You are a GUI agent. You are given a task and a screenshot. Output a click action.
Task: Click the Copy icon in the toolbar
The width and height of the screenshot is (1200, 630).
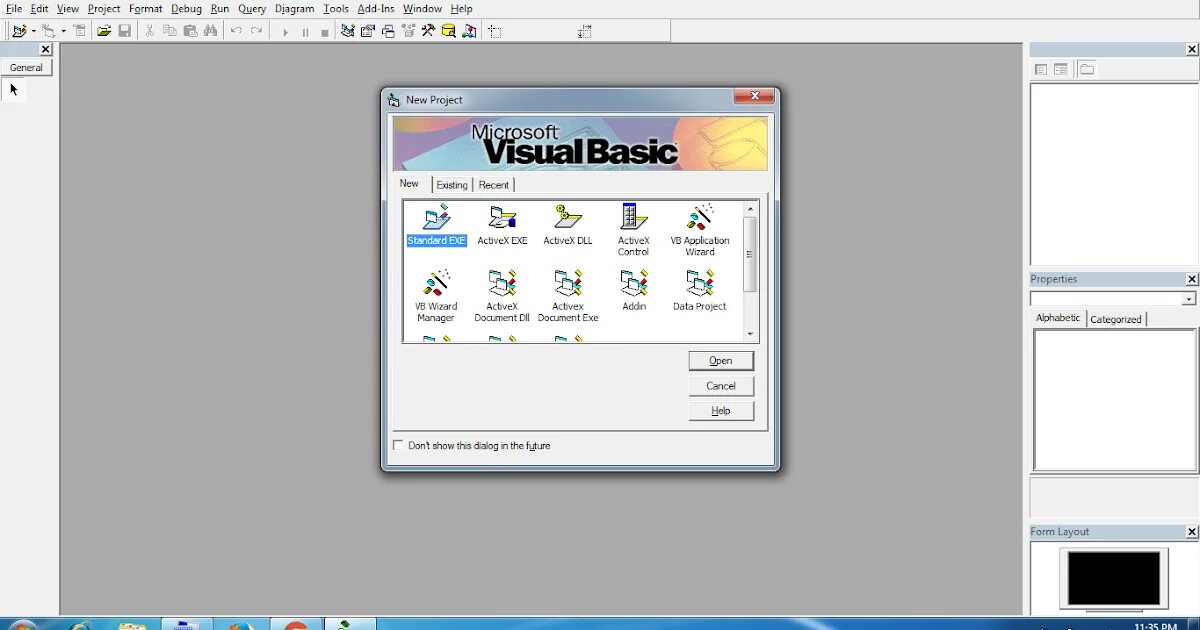(x=170, y=31)
